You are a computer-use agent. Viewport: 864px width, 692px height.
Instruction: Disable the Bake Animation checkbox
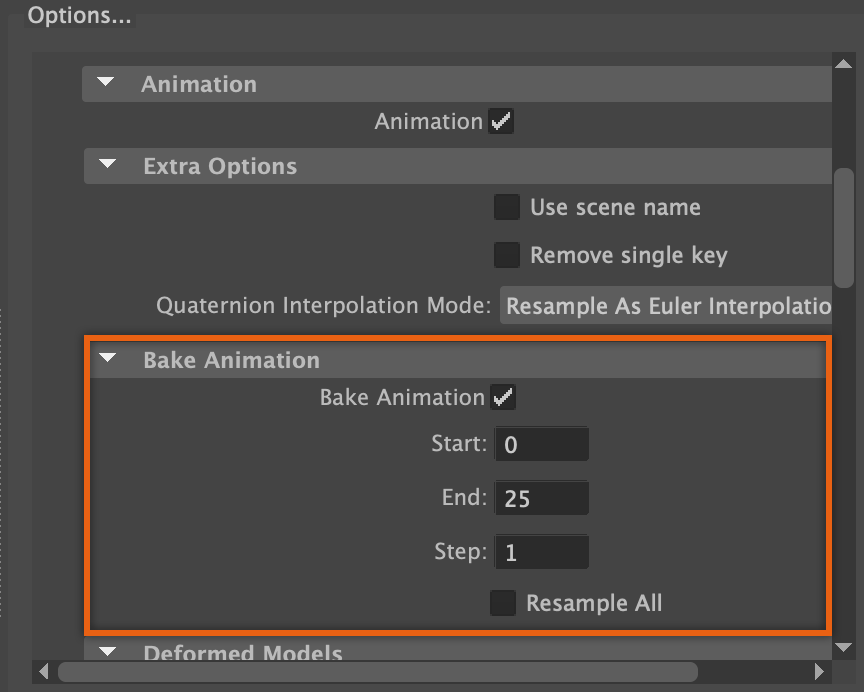(x=503, y=398)
